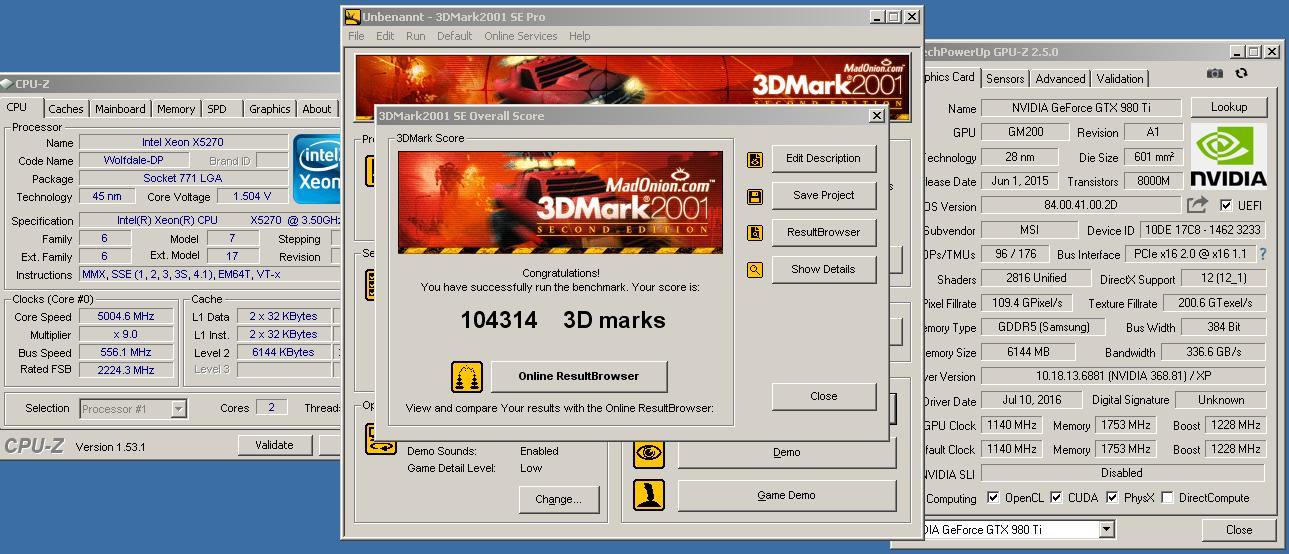Click the Validate button in CPU-Z
The height and width of the screenshot is (554, 1289).
point(274,445)
